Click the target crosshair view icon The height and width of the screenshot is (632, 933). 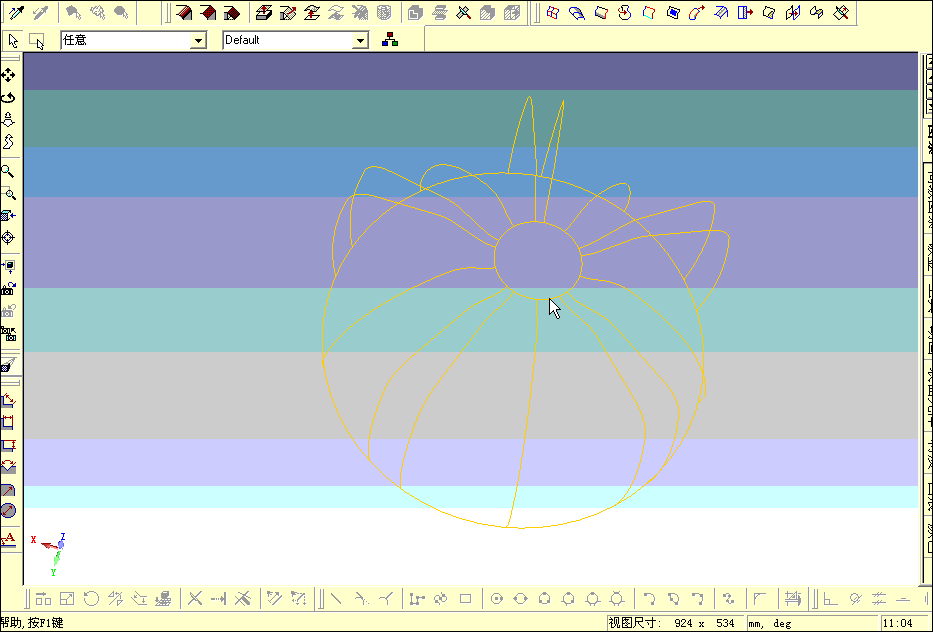tap(8, 237)
